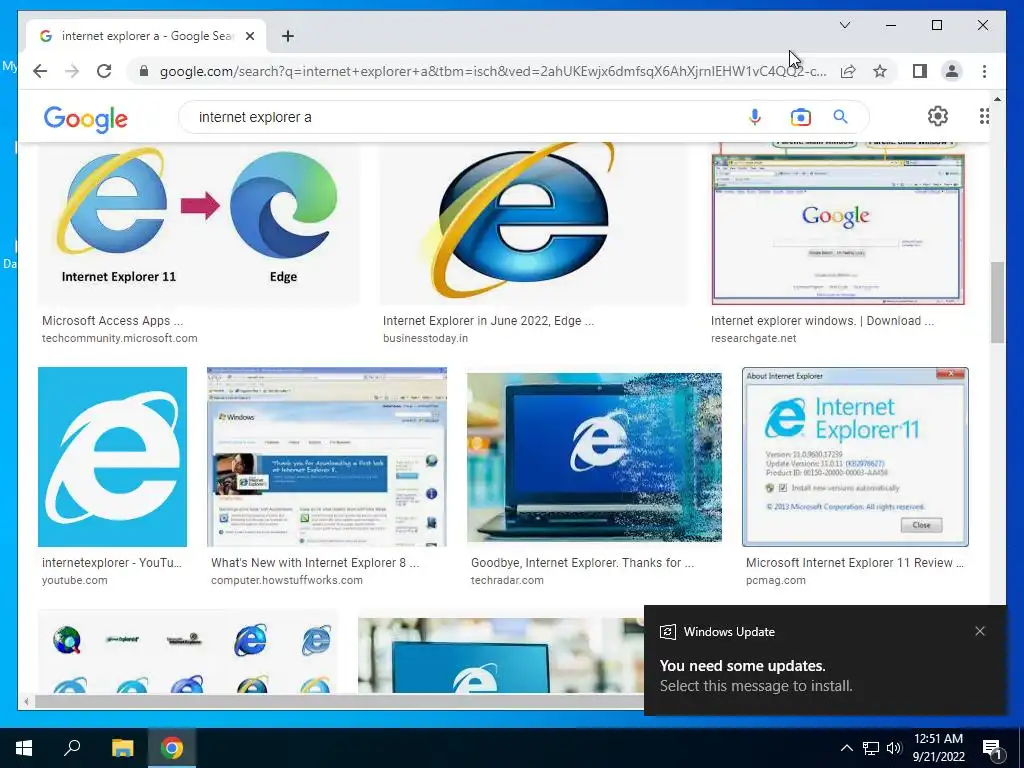Open internetexplorer - YouTube result title

pos(112,563)
